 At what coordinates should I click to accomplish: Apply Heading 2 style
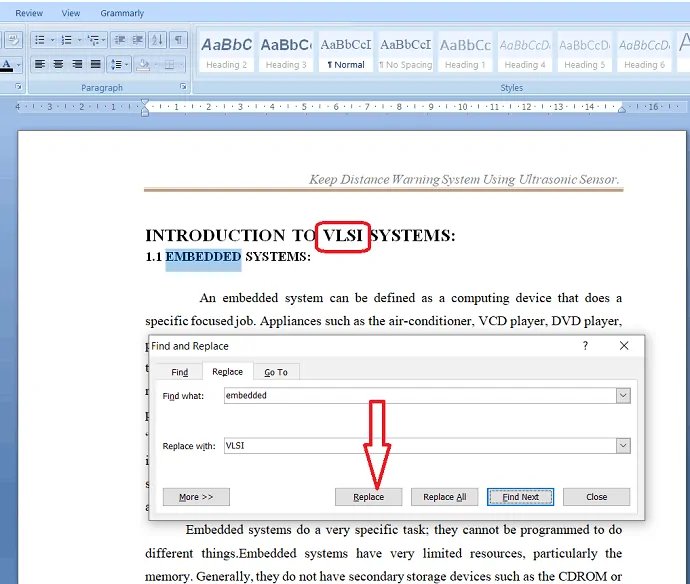point(226,53)
